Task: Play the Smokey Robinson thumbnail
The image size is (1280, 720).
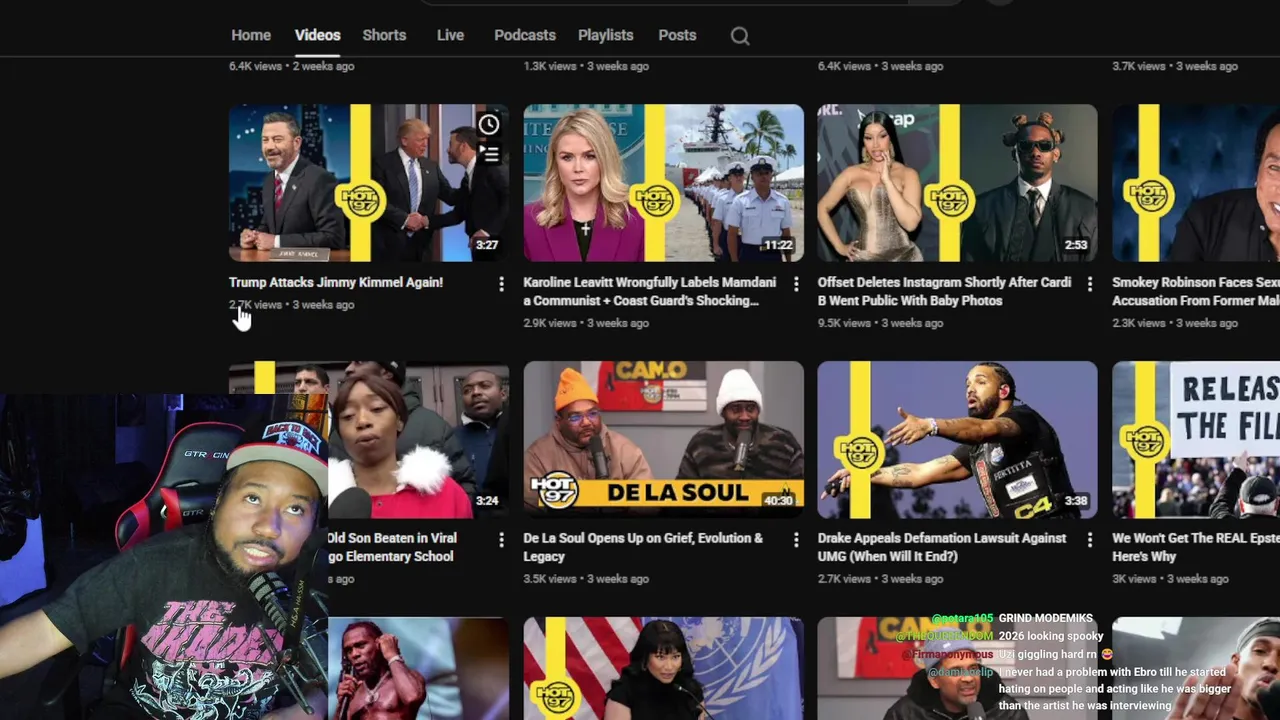Action: tap(1196, 183)
